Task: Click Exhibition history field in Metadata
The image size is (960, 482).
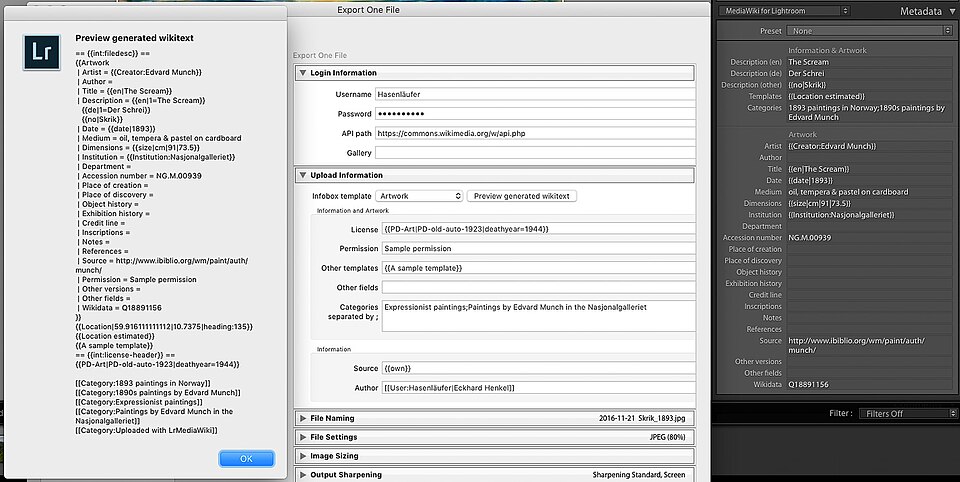Action: pos(870,284)
